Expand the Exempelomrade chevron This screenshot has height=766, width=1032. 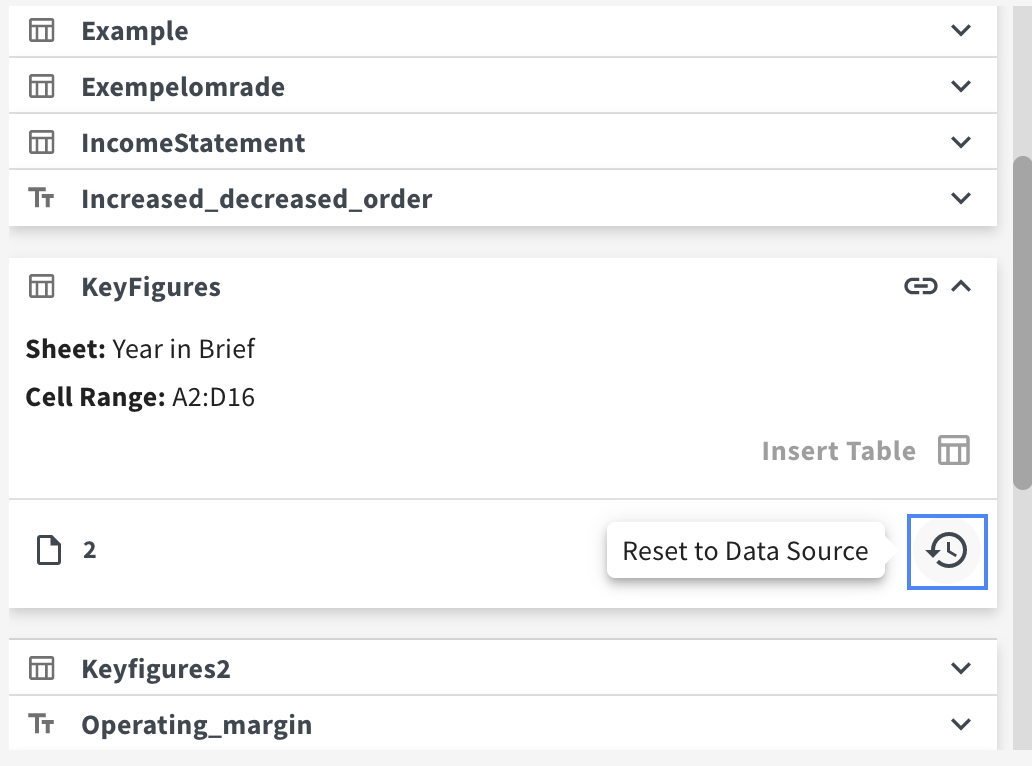point(961,86)
